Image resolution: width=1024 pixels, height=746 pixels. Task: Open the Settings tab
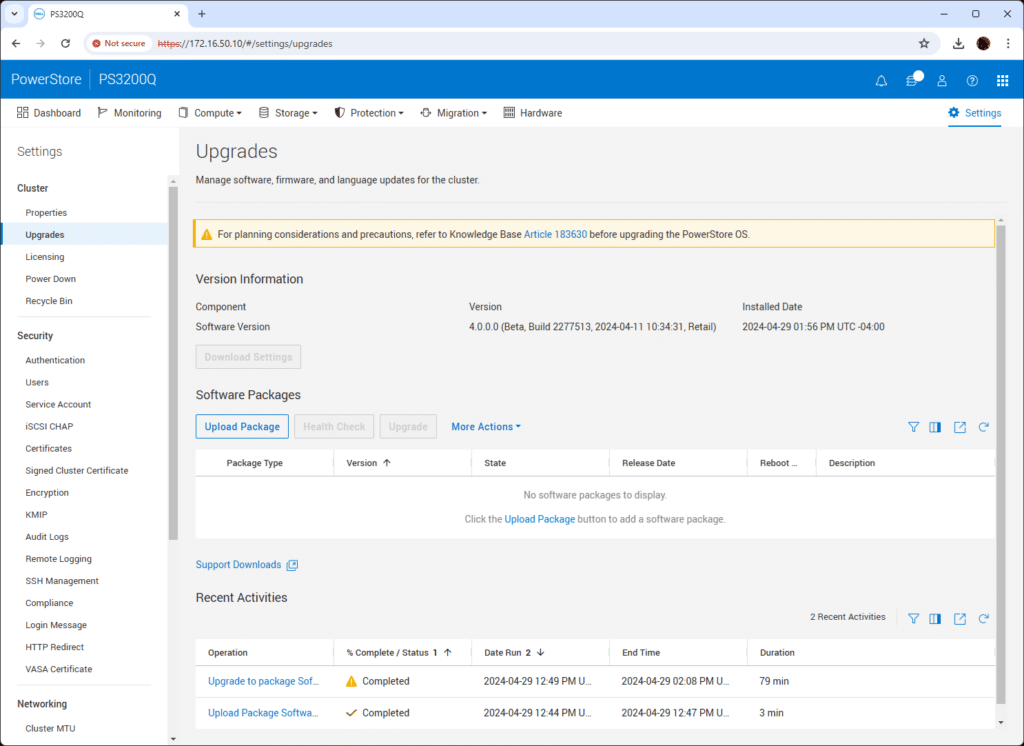pyautogui.click(x=974, y=113)
